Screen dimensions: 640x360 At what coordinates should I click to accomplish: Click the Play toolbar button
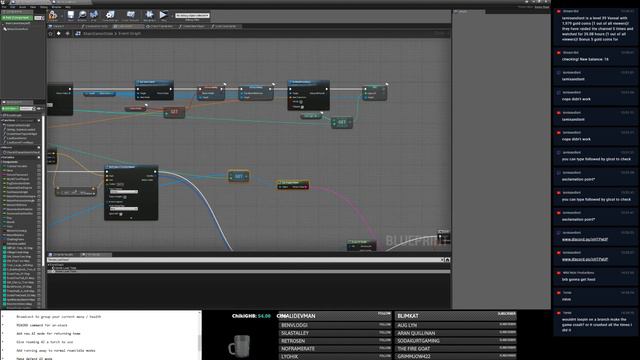click(x=163, y=16)
